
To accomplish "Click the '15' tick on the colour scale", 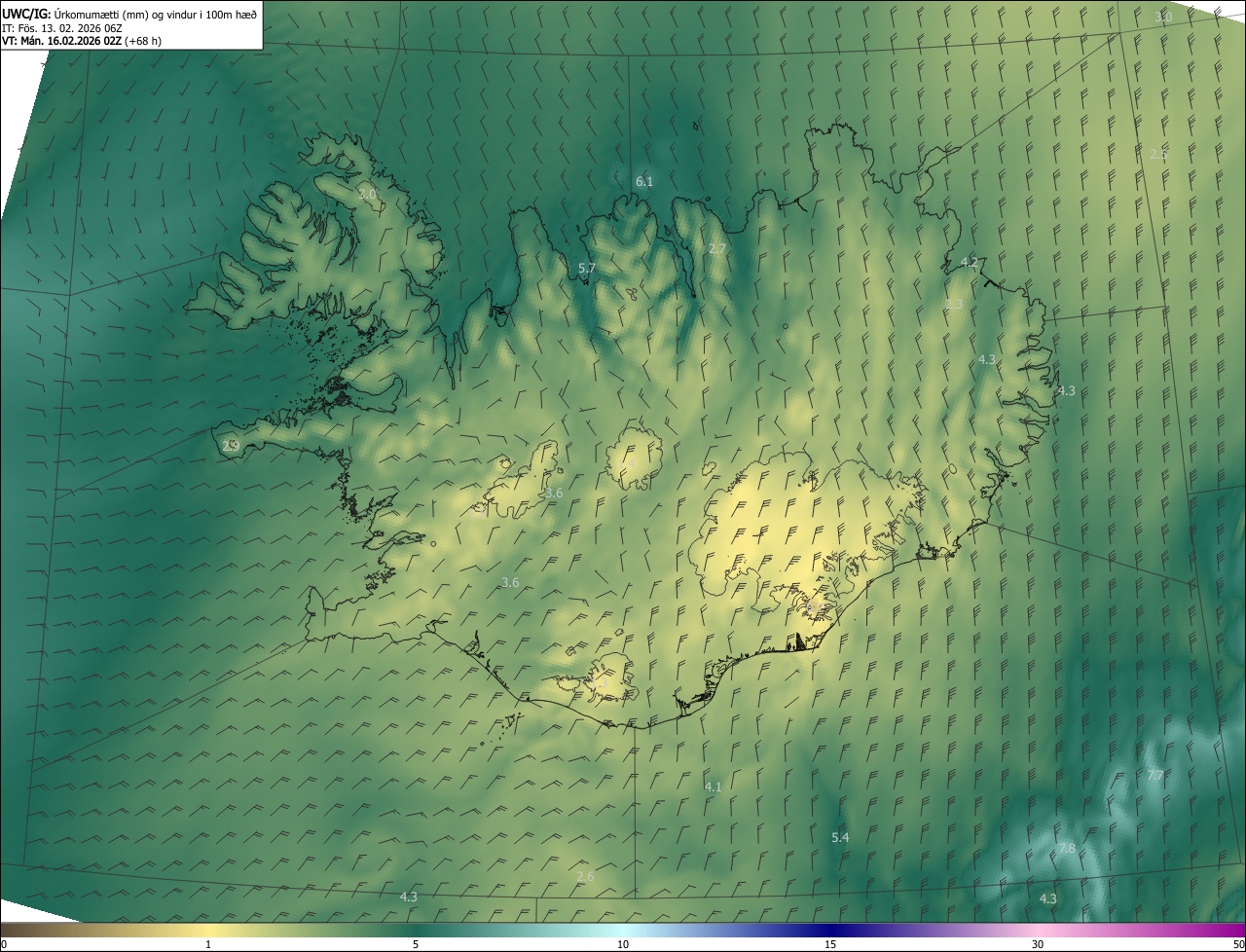I will (830, 945).
